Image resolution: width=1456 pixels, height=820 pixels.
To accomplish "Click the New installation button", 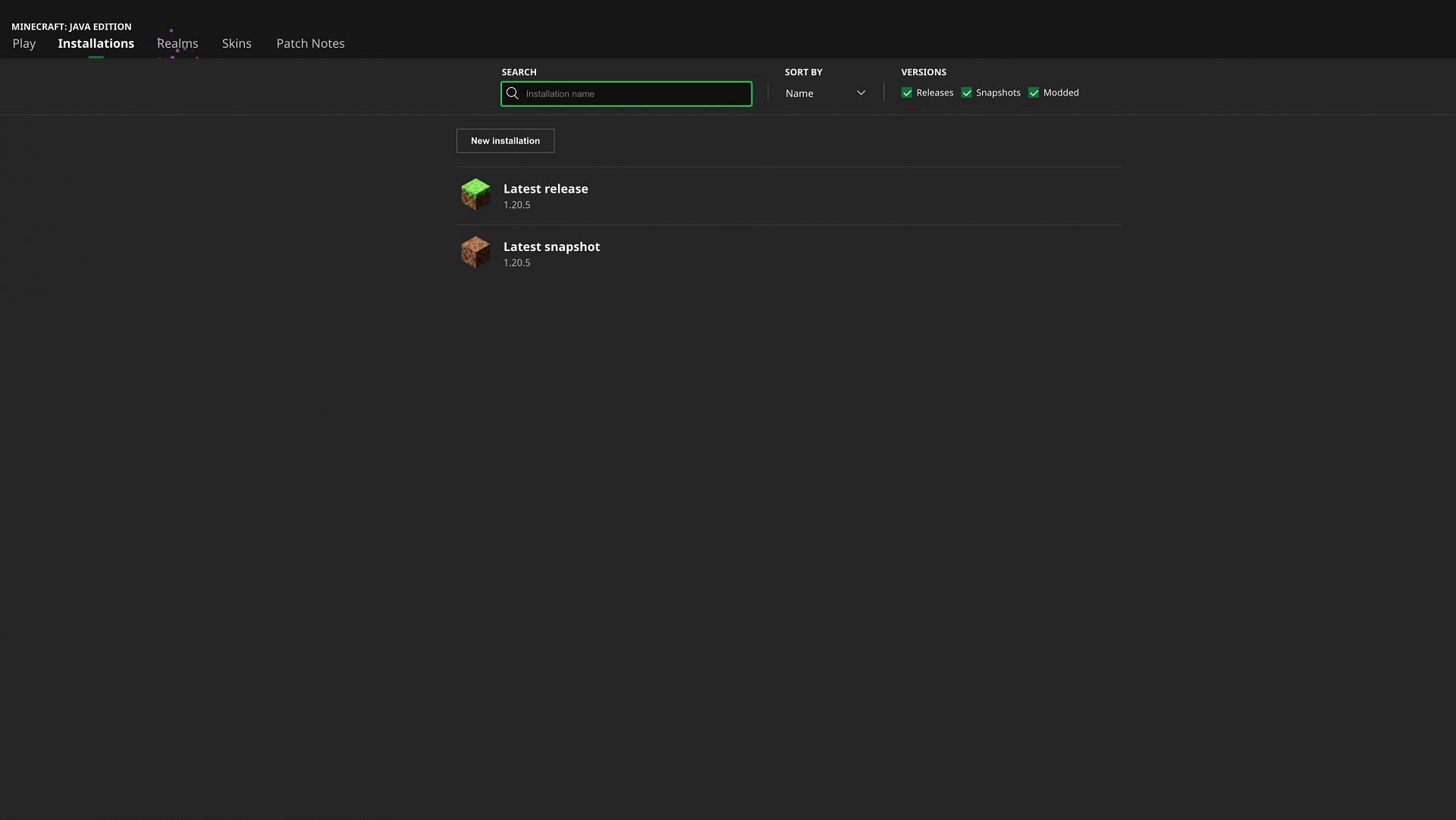I will (505, 140).
